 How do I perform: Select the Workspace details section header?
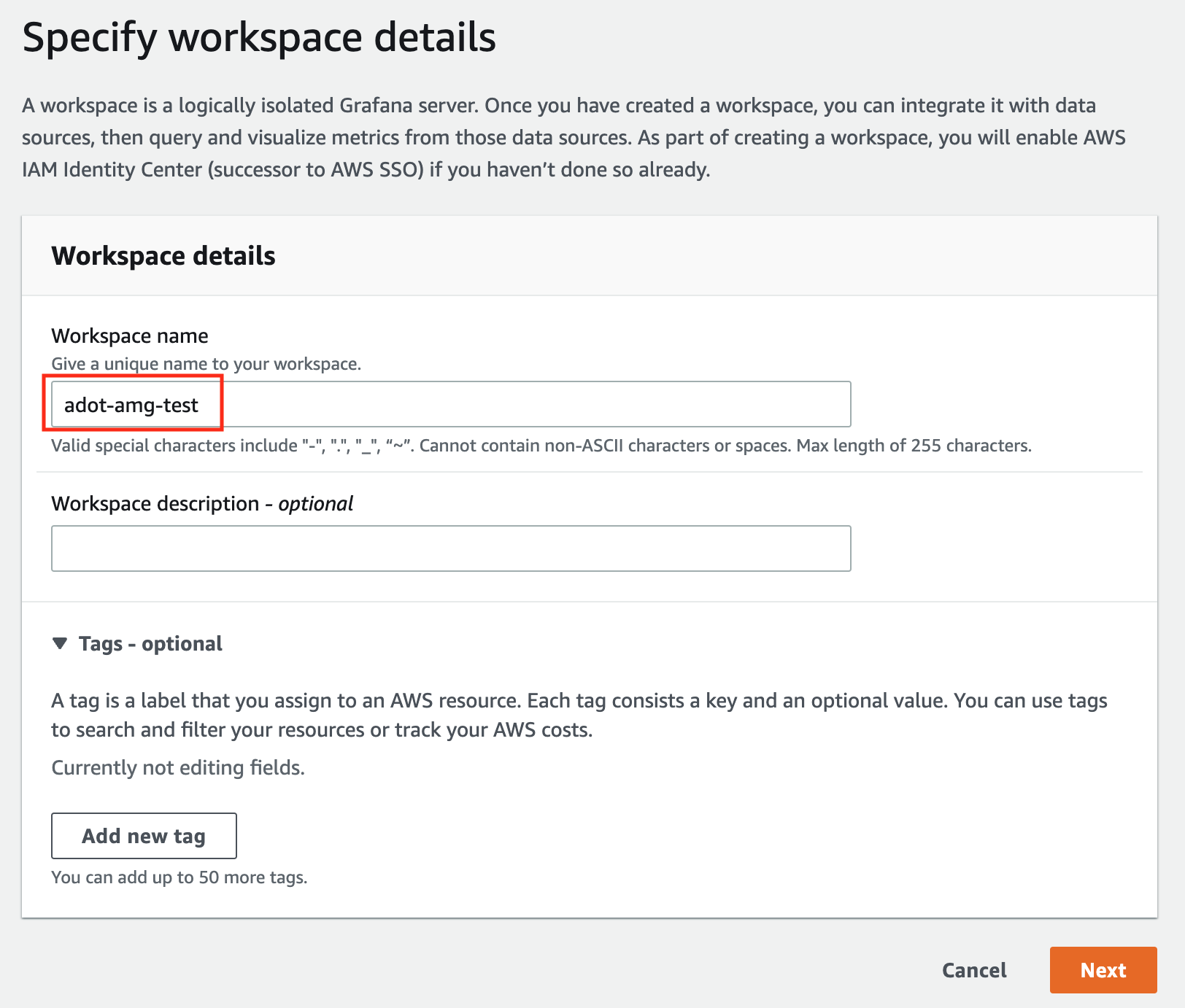coord(163,255)
